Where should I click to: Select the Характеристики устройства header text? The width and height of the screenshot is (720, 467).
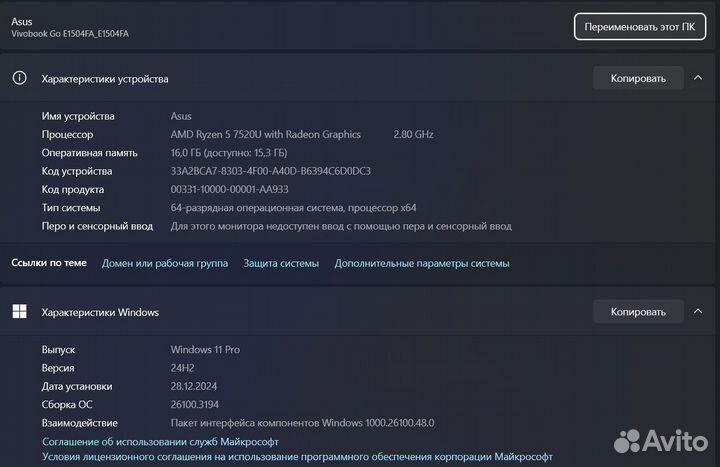coord(105,79)
